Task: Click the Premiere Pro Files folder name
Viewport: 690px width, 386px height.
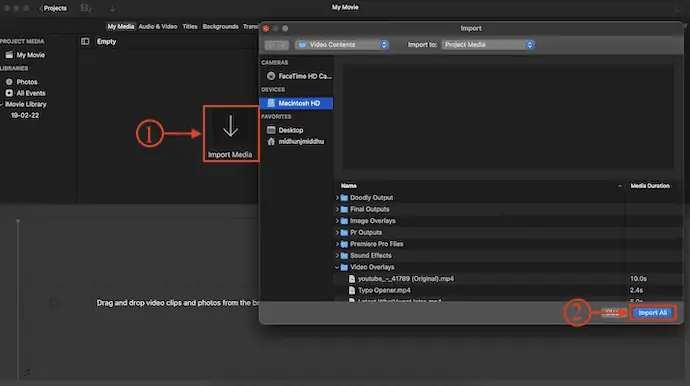Action: point(377,244)
